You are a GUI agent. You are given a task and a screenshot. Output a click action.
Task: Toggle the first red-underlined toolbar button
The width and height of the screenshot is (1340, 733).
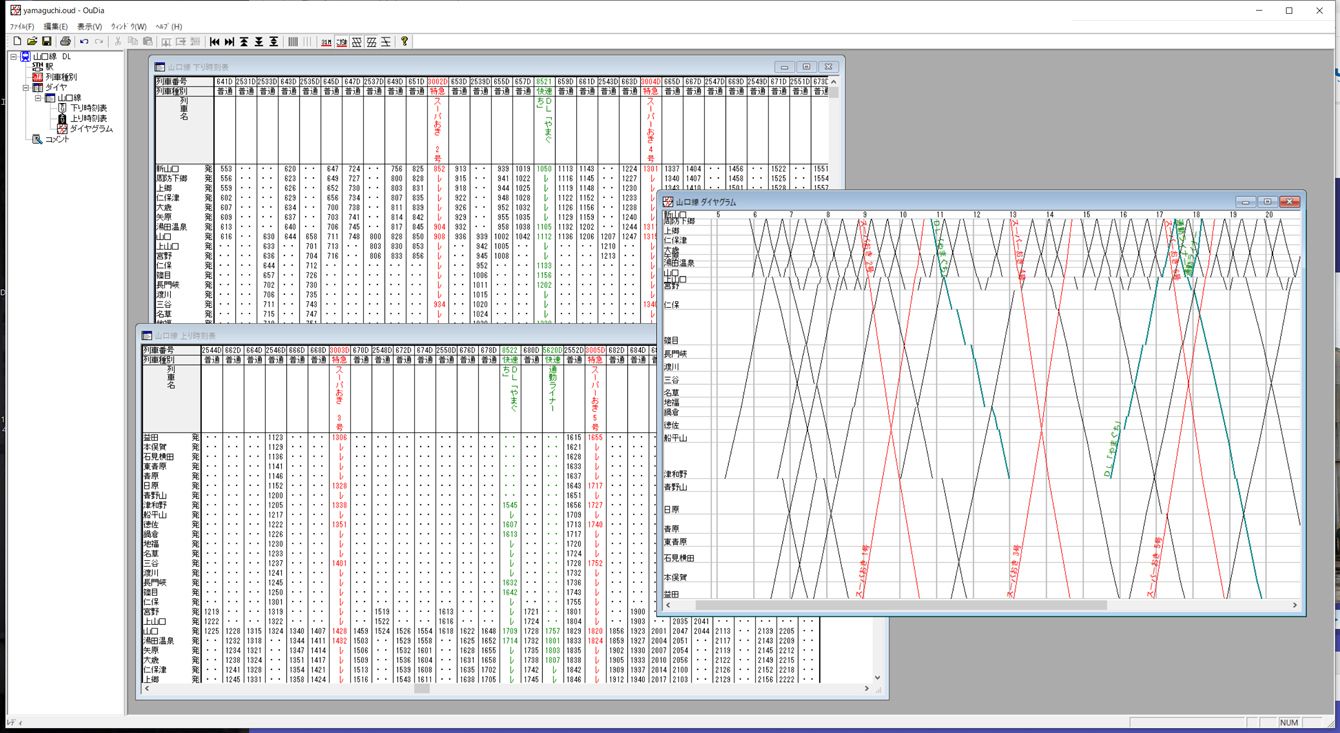click(x=326, y=41)
